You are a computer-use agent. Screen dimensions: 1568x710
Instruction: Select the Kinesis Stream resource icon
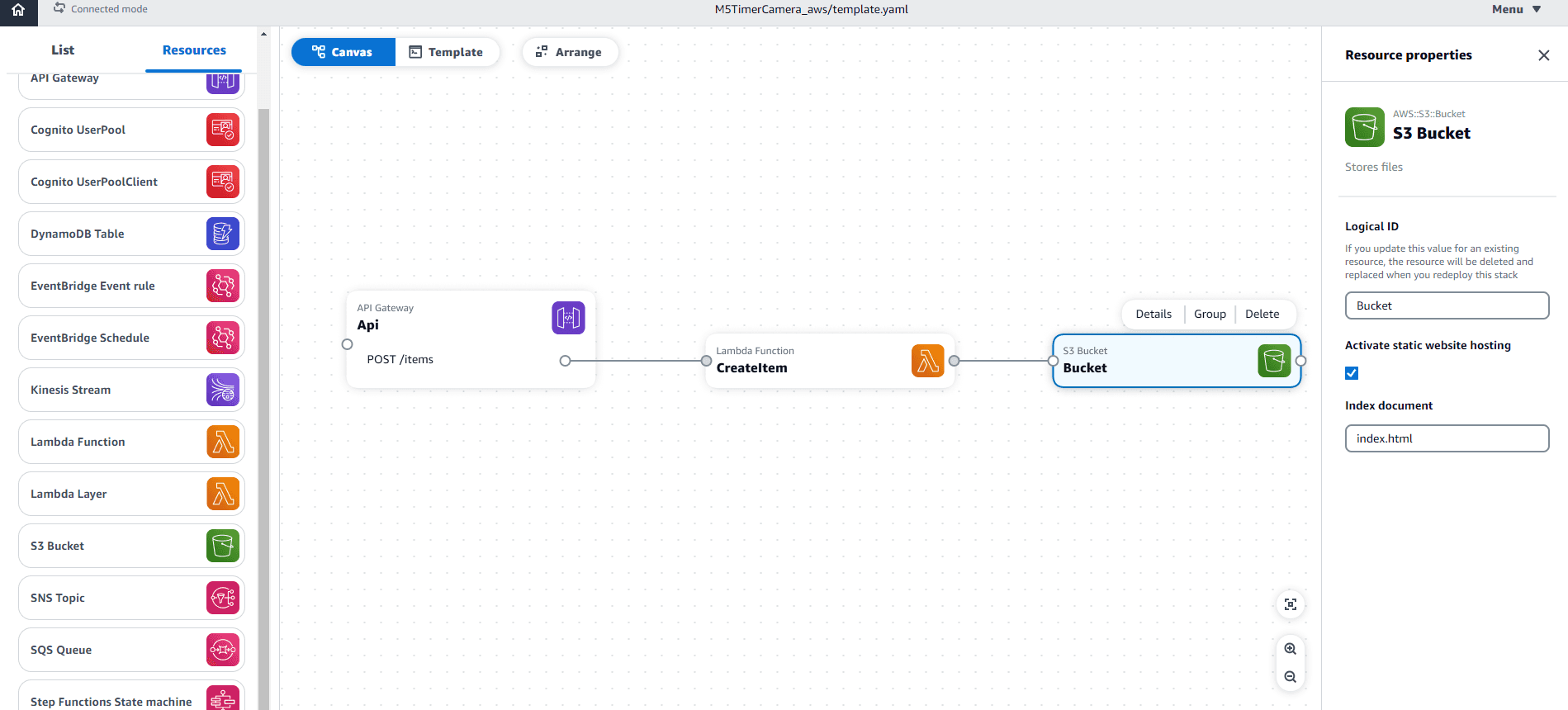[x=223, y=390]
